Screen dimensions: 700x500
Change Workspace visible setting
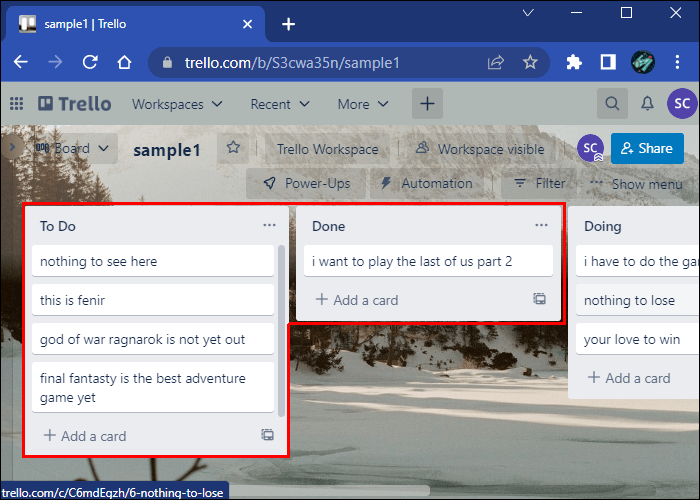coord(480,149)
